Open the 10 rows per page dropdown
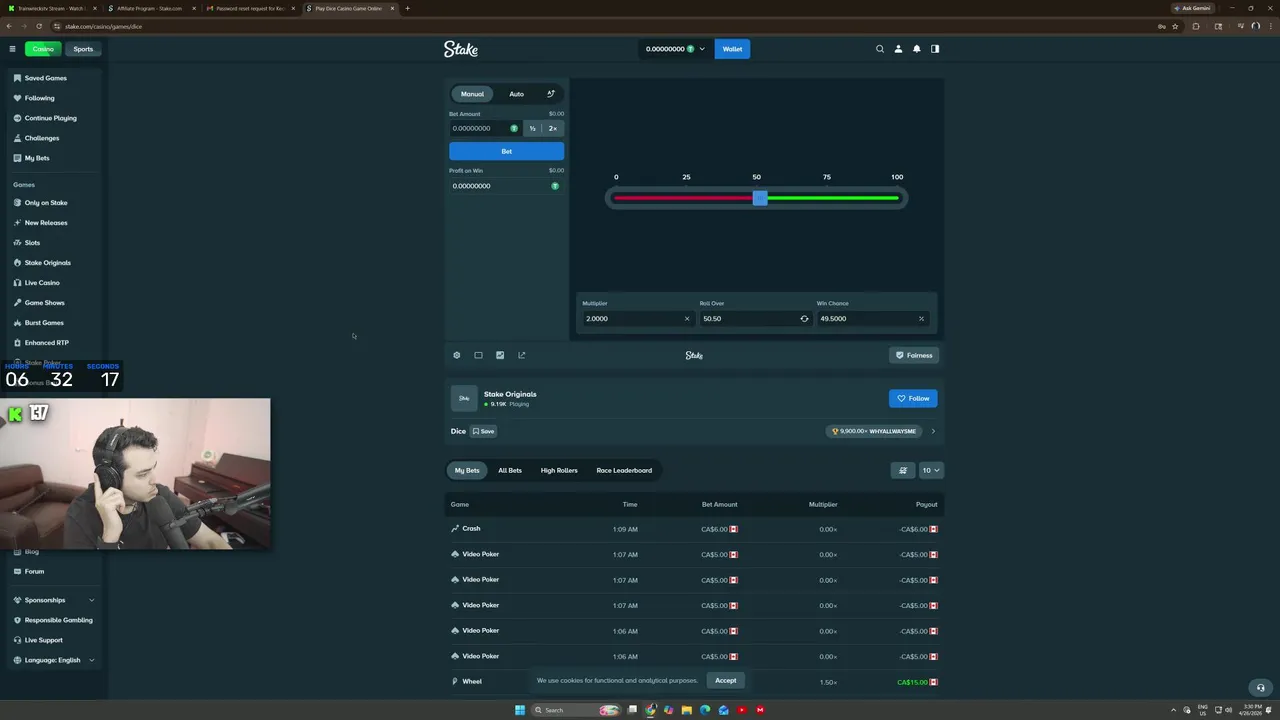1280x720 pixels. [x=931, y=470]
